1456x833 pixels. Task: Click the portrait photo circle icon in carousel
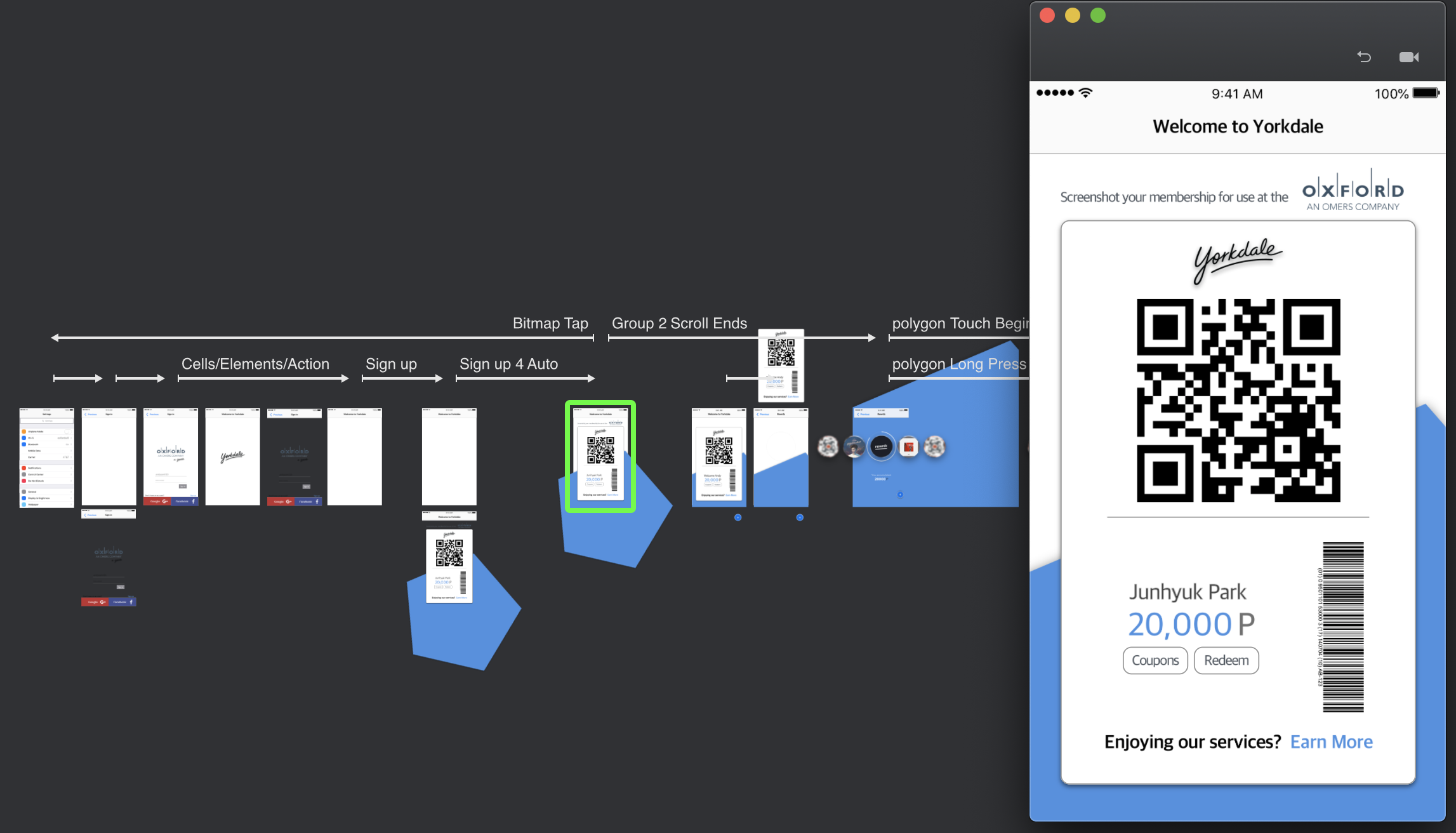pos(854,446)
